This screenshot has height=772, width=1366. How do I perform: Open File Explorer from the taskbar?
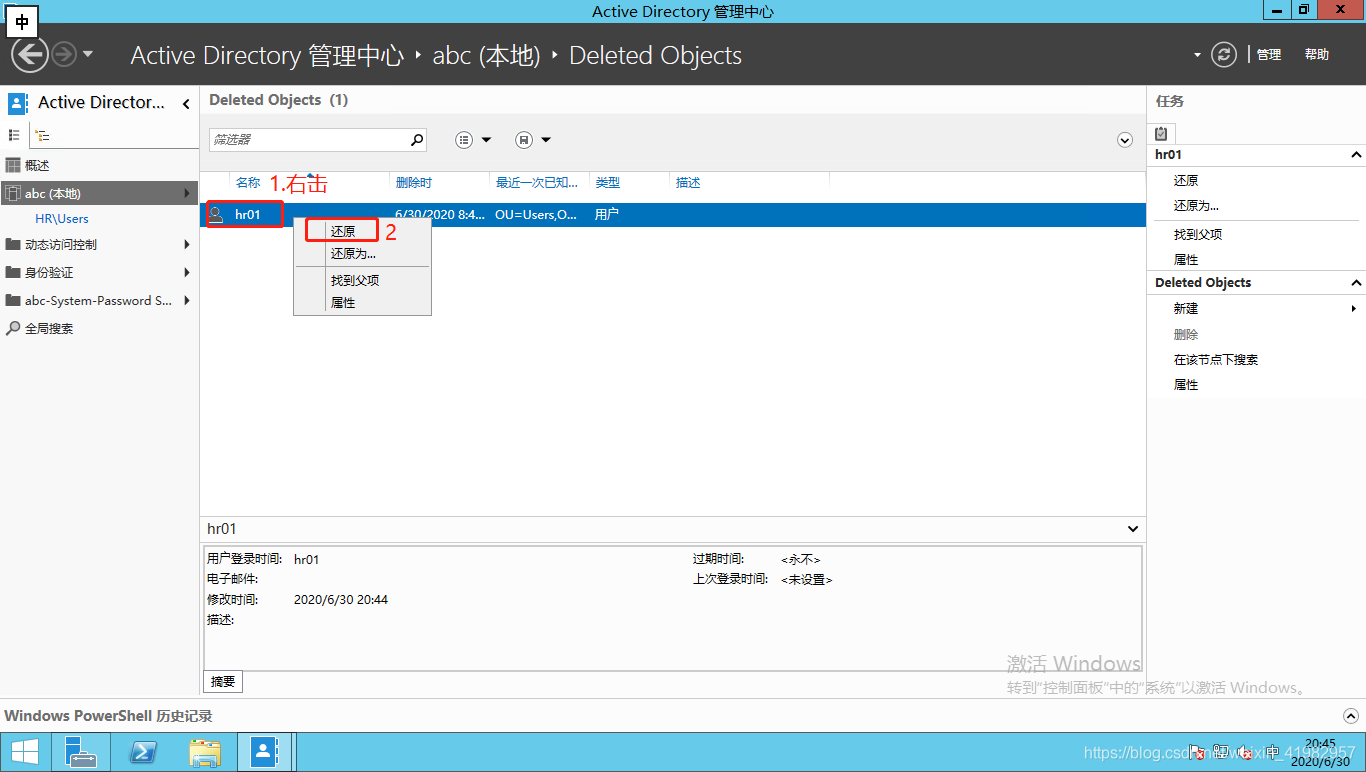point(205,752)
